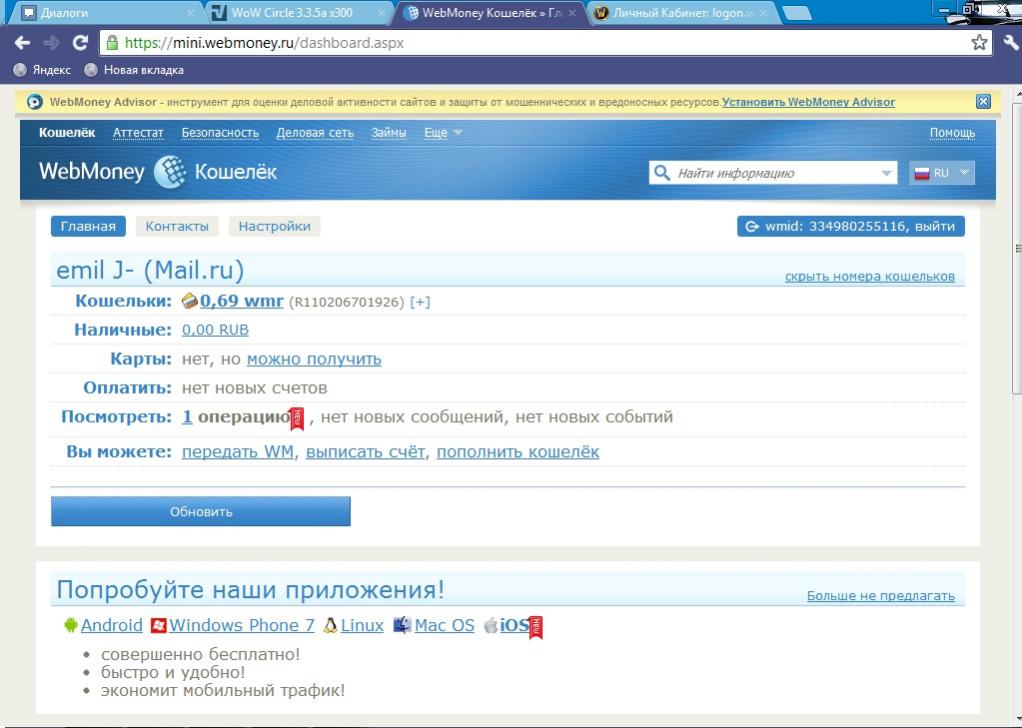The width and height of the screenshot is (1022, 728).
Task: Expand the RU language dropdown
Action: click(x=964, y=173)
